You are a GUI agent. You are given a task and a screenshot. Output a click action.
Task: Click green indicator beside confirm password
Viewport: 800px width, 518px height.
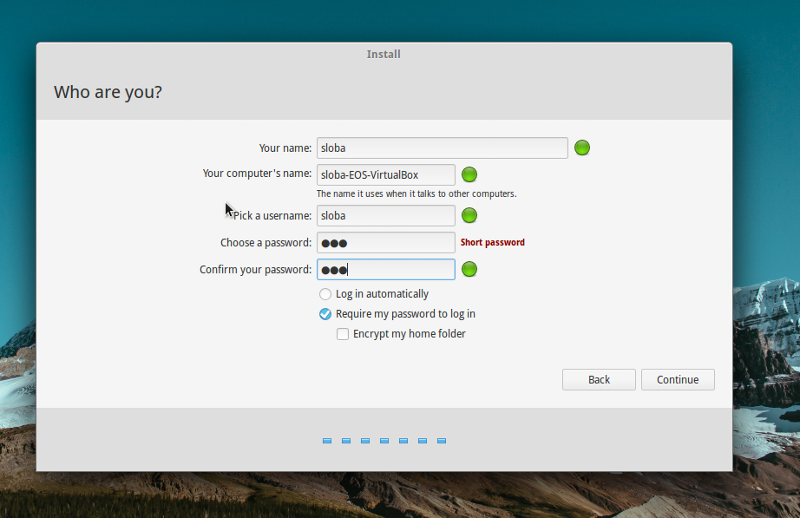coord(469,269)
